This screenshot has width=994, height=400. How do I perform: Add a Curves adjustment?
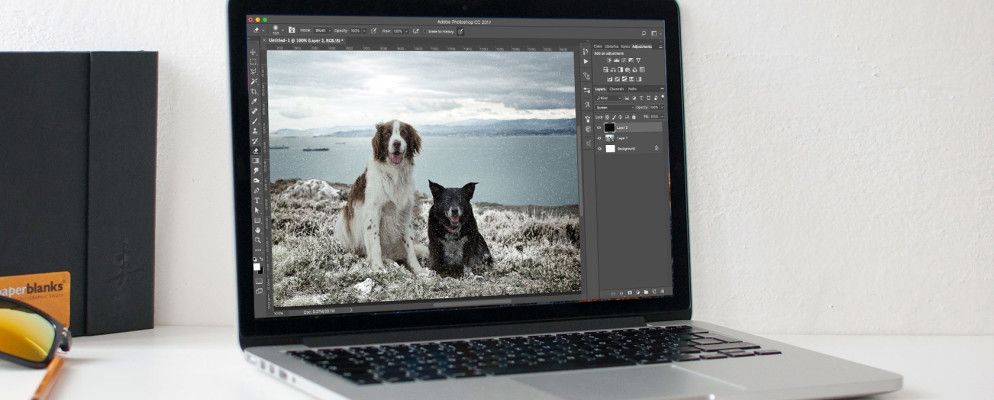623,60
